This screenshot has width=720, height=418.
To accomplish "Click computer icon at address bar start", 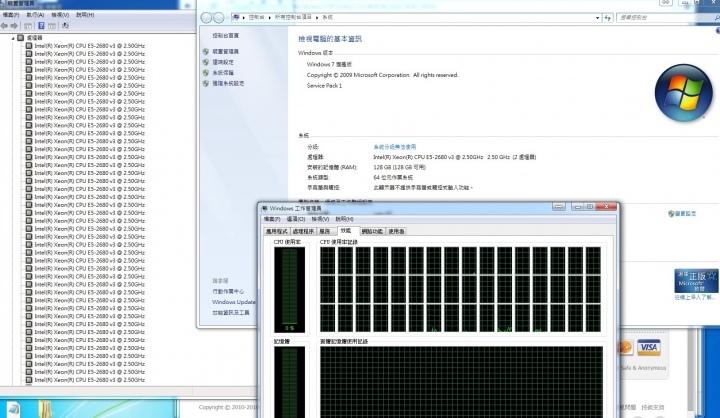I will [x=236, y=17].
